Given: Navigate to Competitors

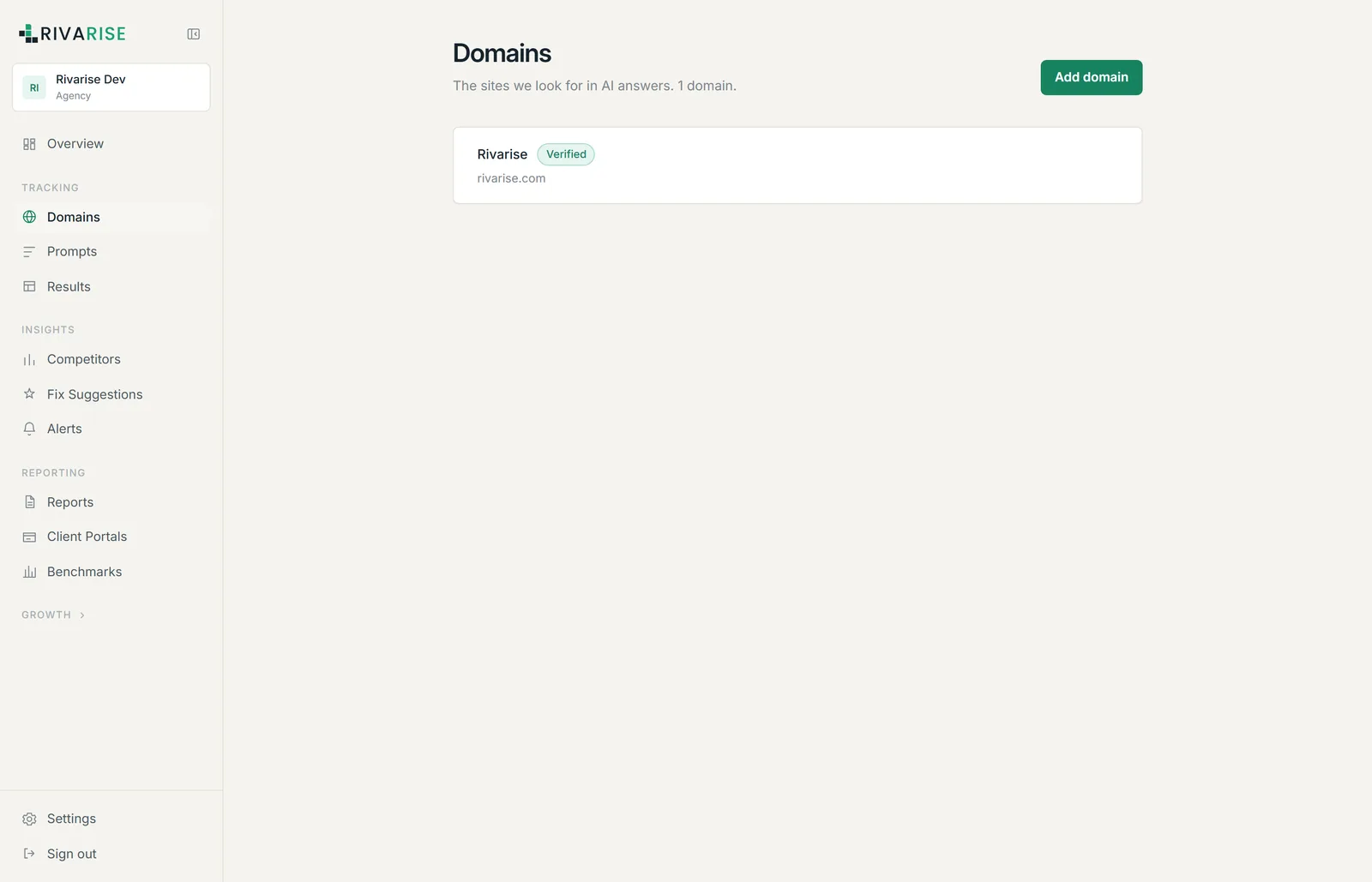Looking at the screenshot, I should pyautogui.click(x=111, y=360).
